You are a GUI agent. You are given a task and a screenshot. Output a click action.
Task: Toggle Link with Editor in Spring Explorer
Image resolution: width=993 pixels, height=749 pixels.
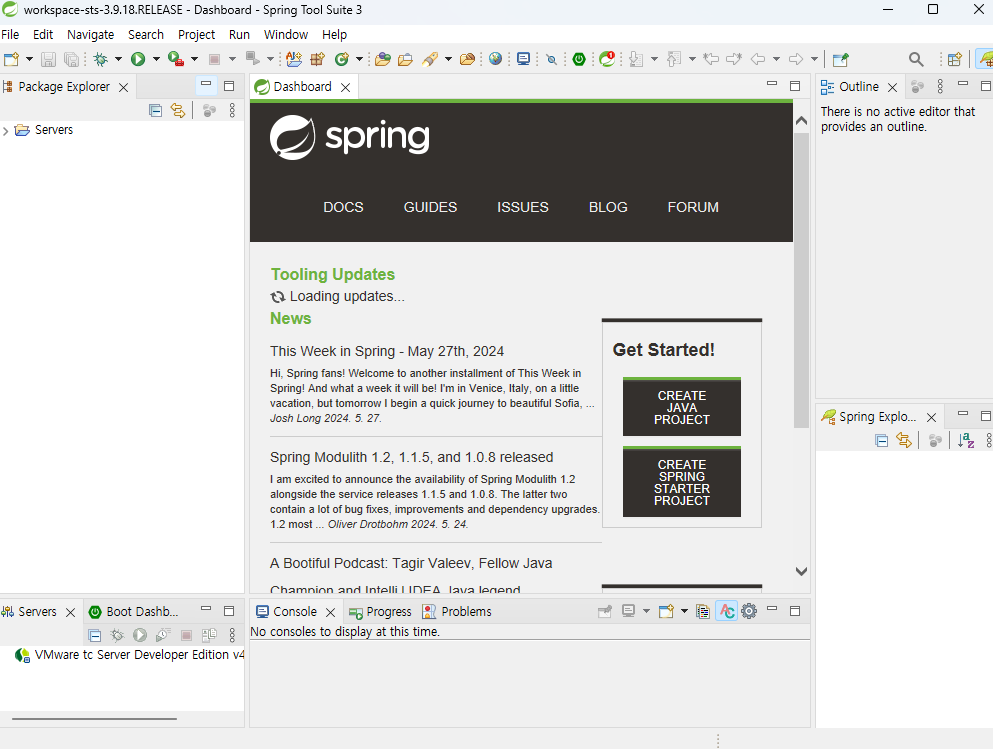point(904,440)
